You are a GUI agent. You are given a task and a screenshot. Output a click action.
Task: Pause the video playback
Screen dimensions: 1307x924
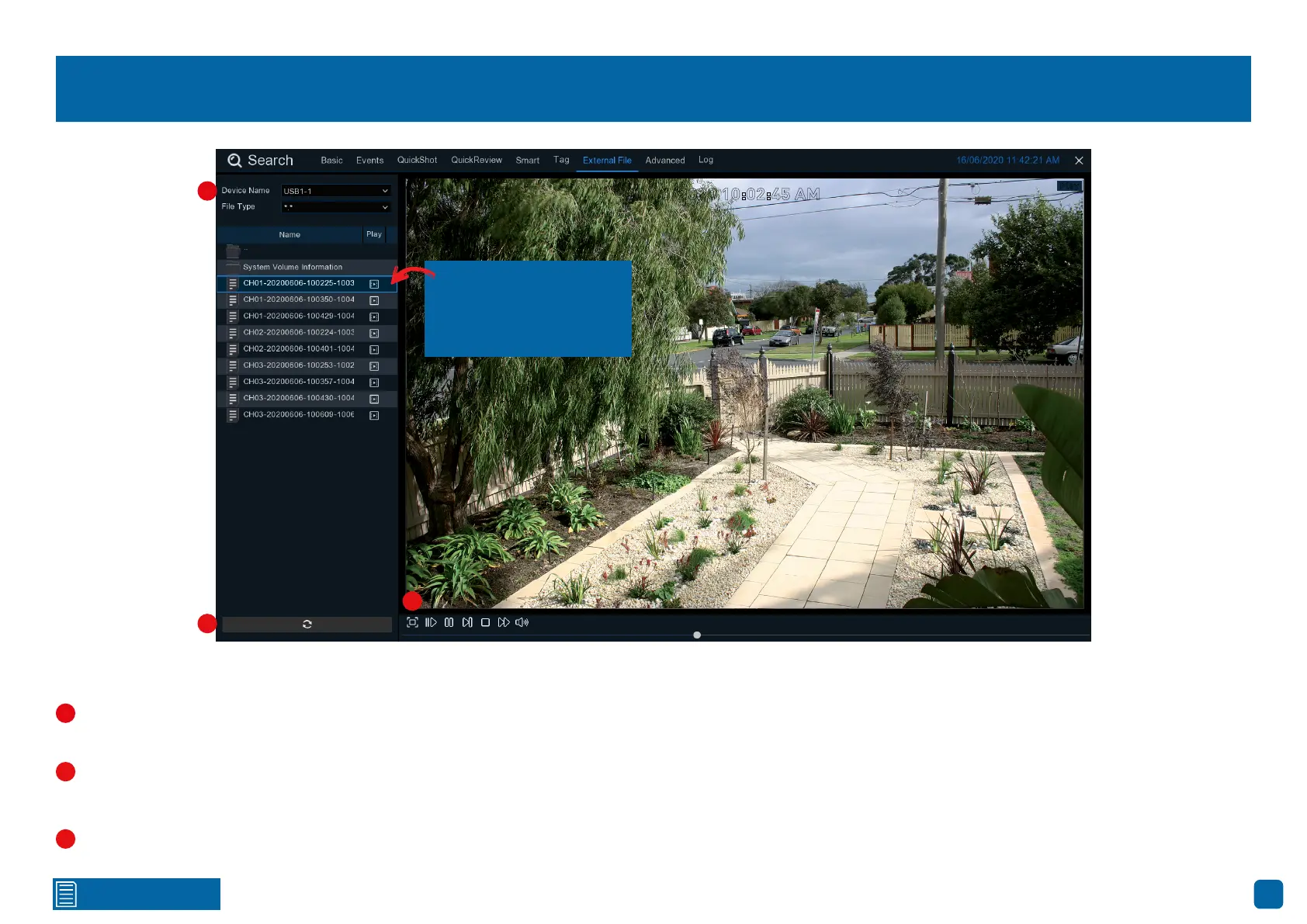(x=449, y=622)
